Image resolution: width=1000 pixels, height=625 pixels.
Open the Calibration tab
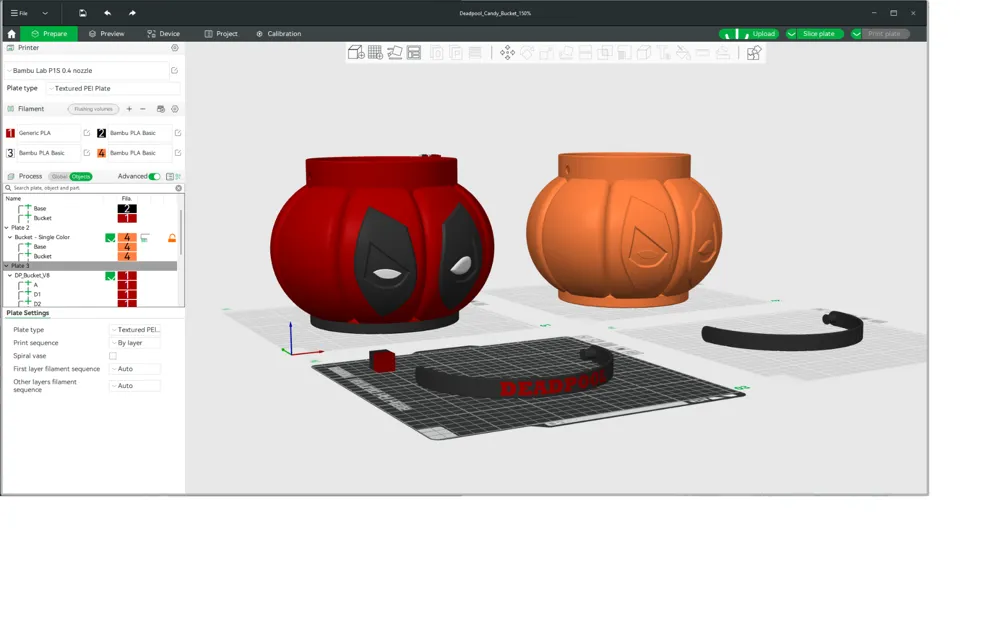pos(279,34)
